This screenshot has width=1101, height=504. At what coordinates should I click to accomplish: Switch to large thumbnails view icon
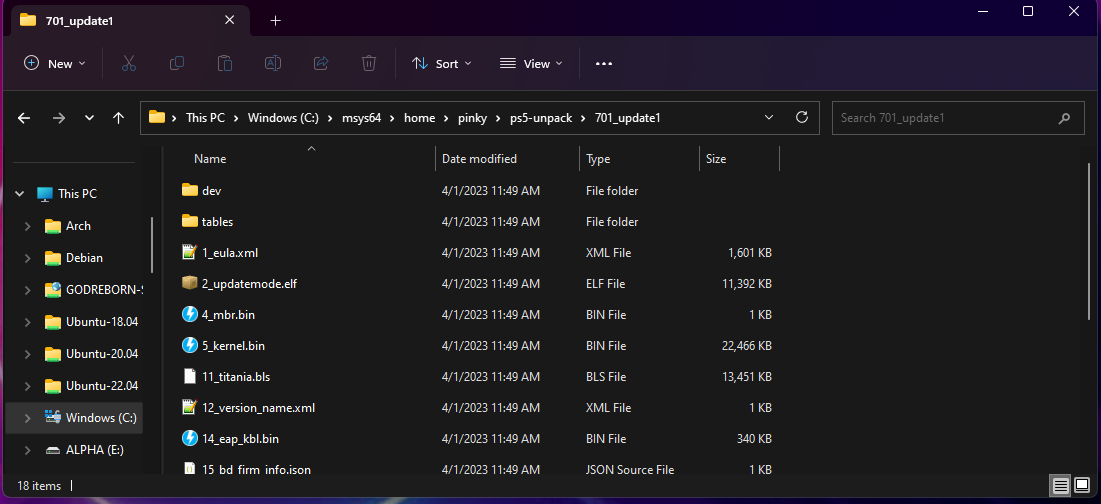1081,485
